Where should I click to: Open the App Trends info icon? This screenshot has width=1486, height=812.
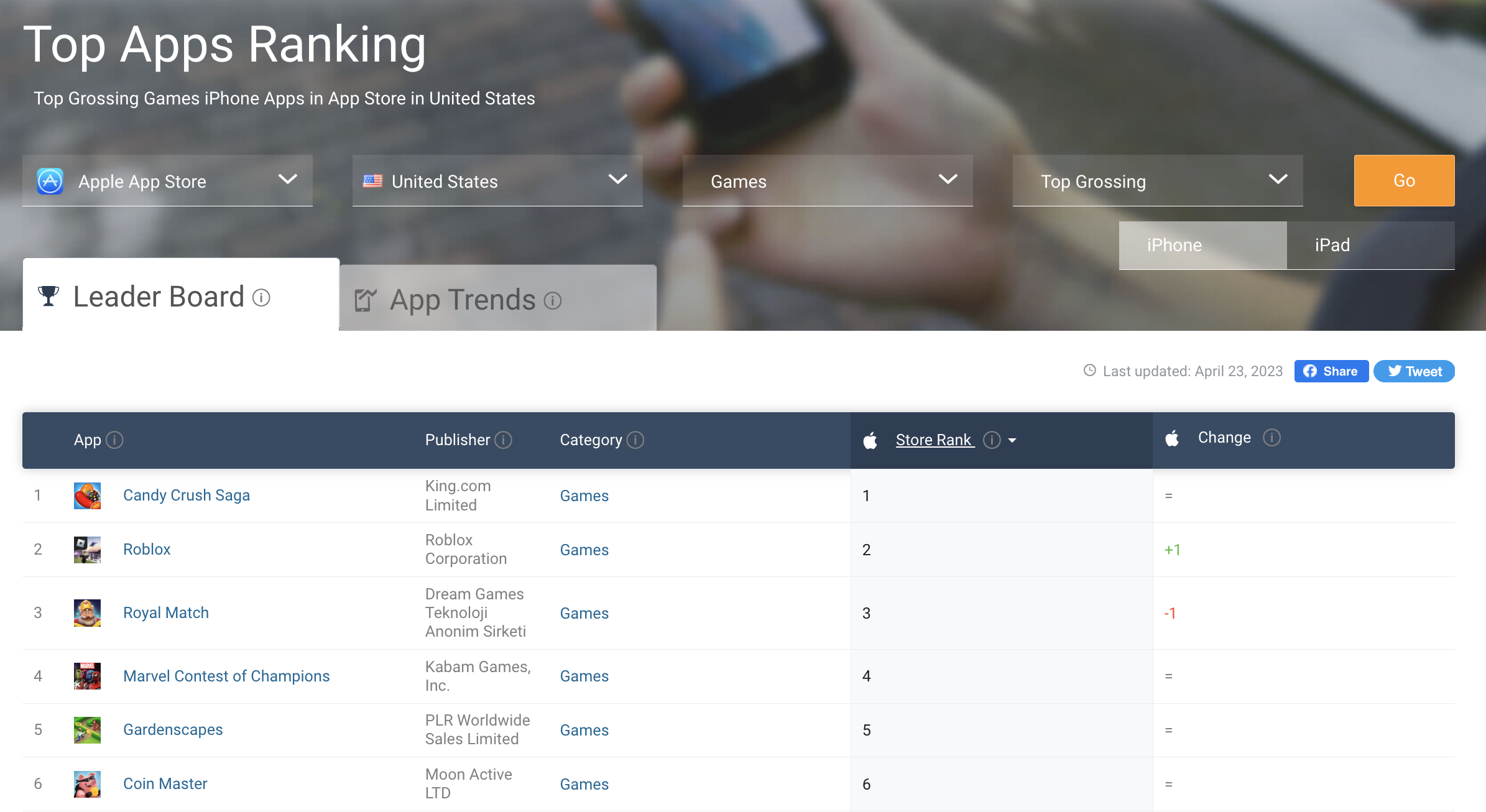[553, 301]
